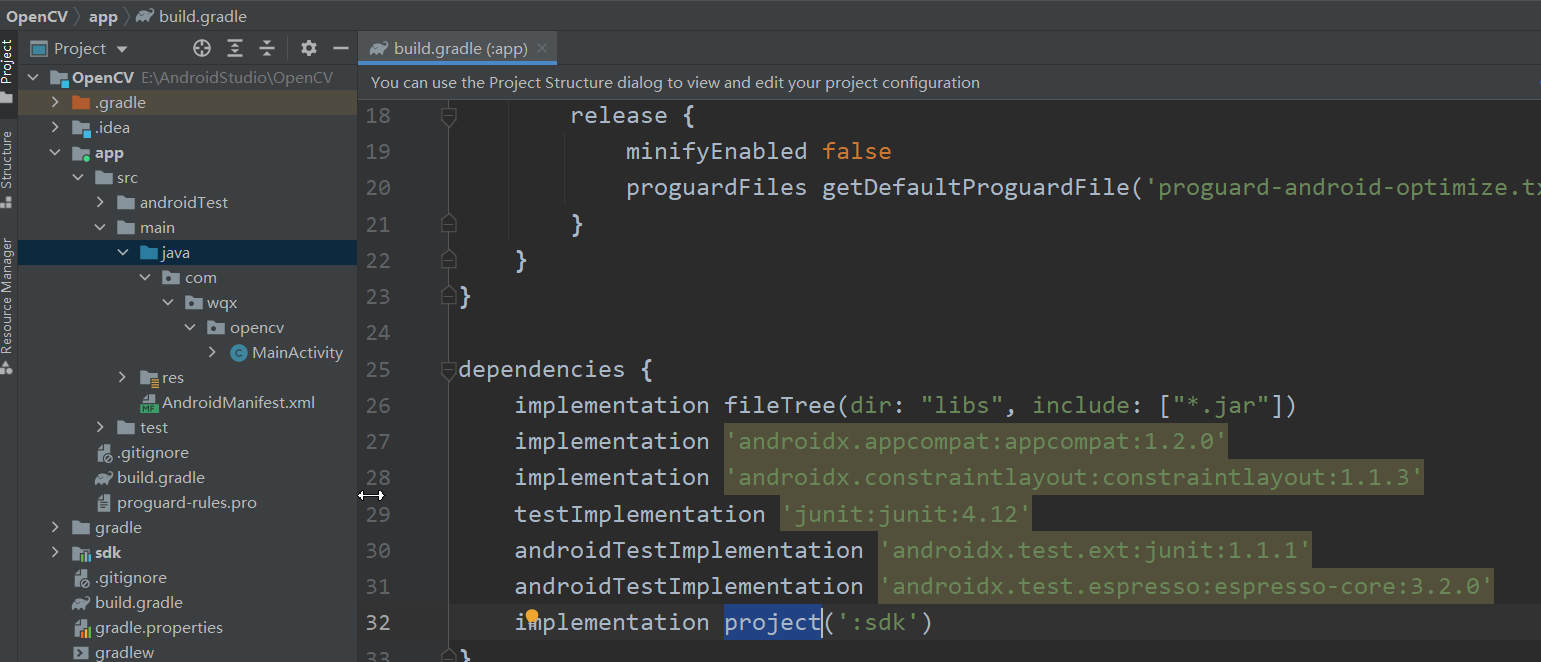Click the Select Opened File target icon
1541x662 pixels.
point(202,48)
